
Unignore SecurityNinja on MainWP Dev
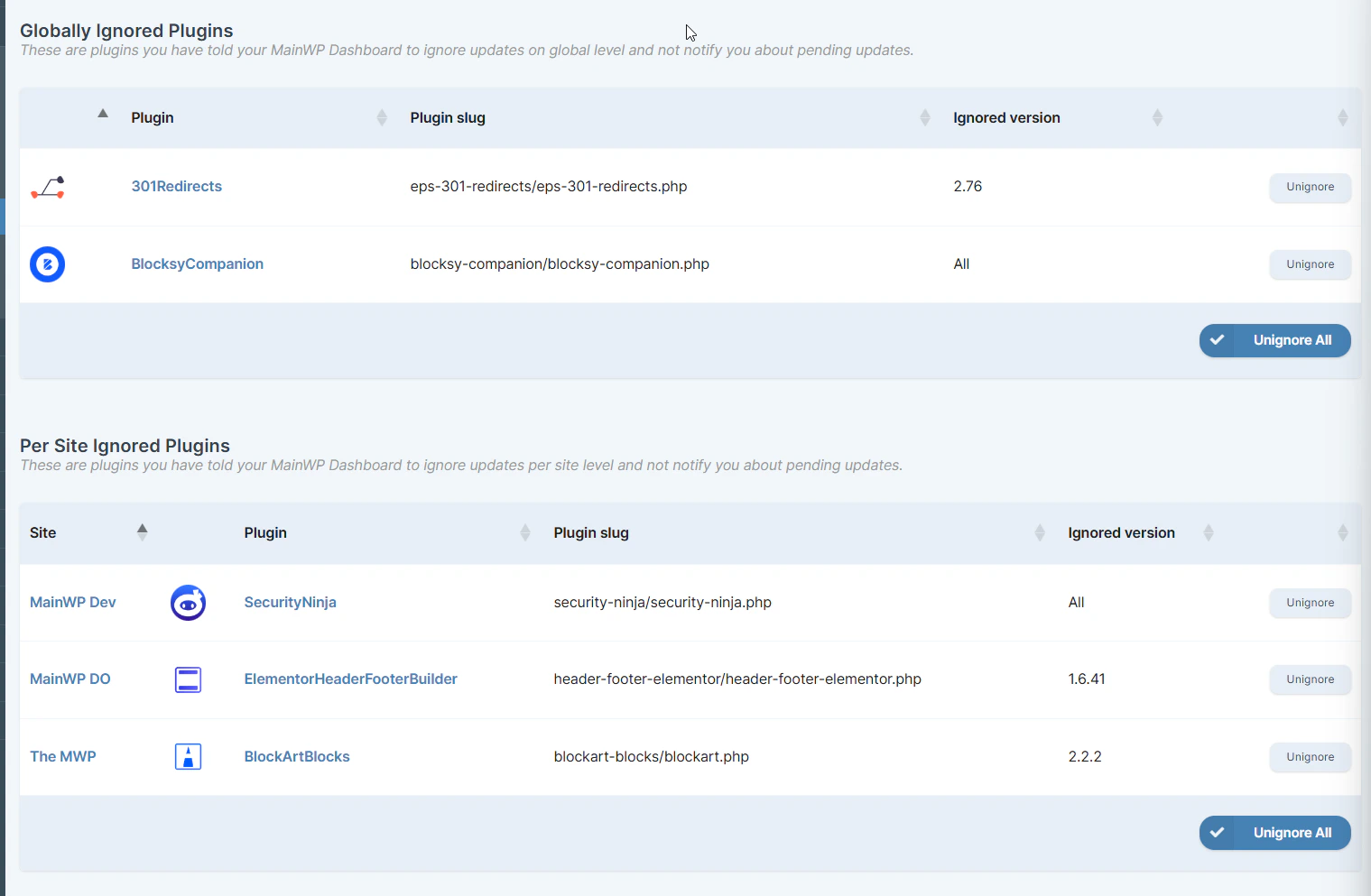pyautogui.click(x=1310, y=603)
